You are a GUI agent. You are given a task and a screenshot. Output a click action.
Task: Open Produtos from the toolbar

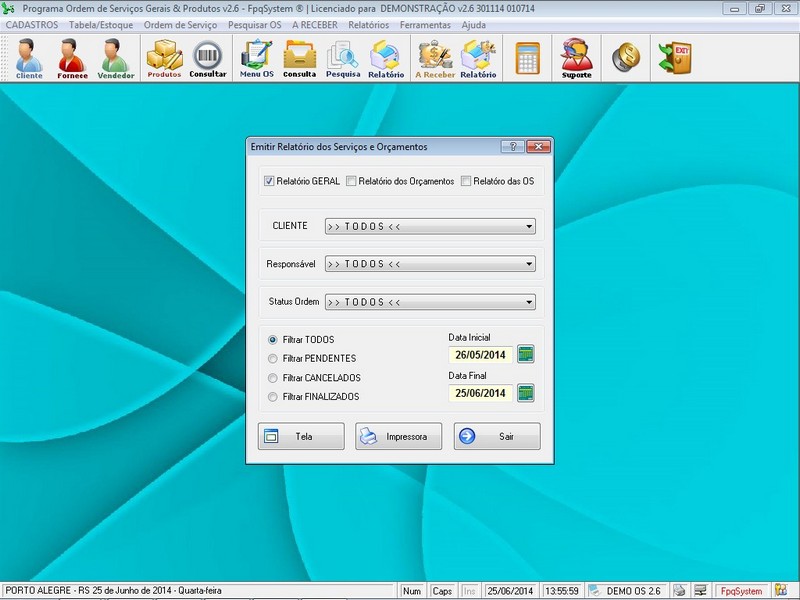[x=164, y=58]
